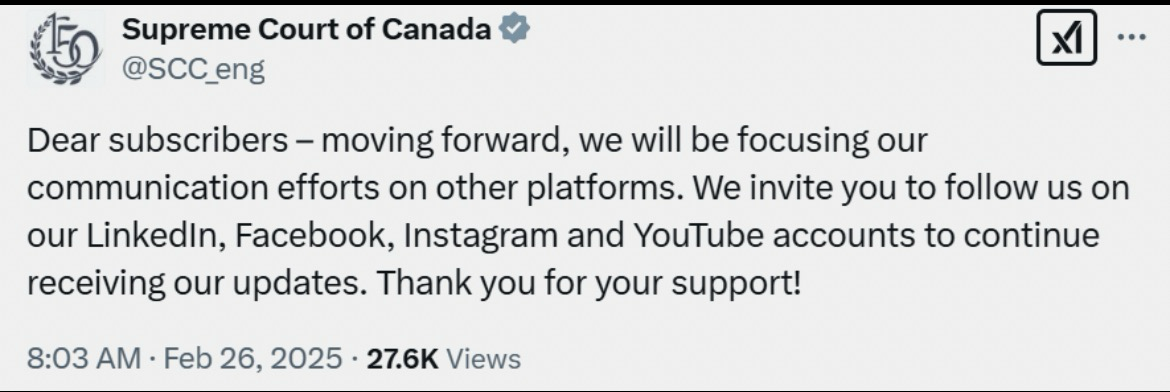1170x392 pixels.
Task: Visit the Supreme Court of Canada profile name
Action: pyautogui.click(x=307, y=29)
